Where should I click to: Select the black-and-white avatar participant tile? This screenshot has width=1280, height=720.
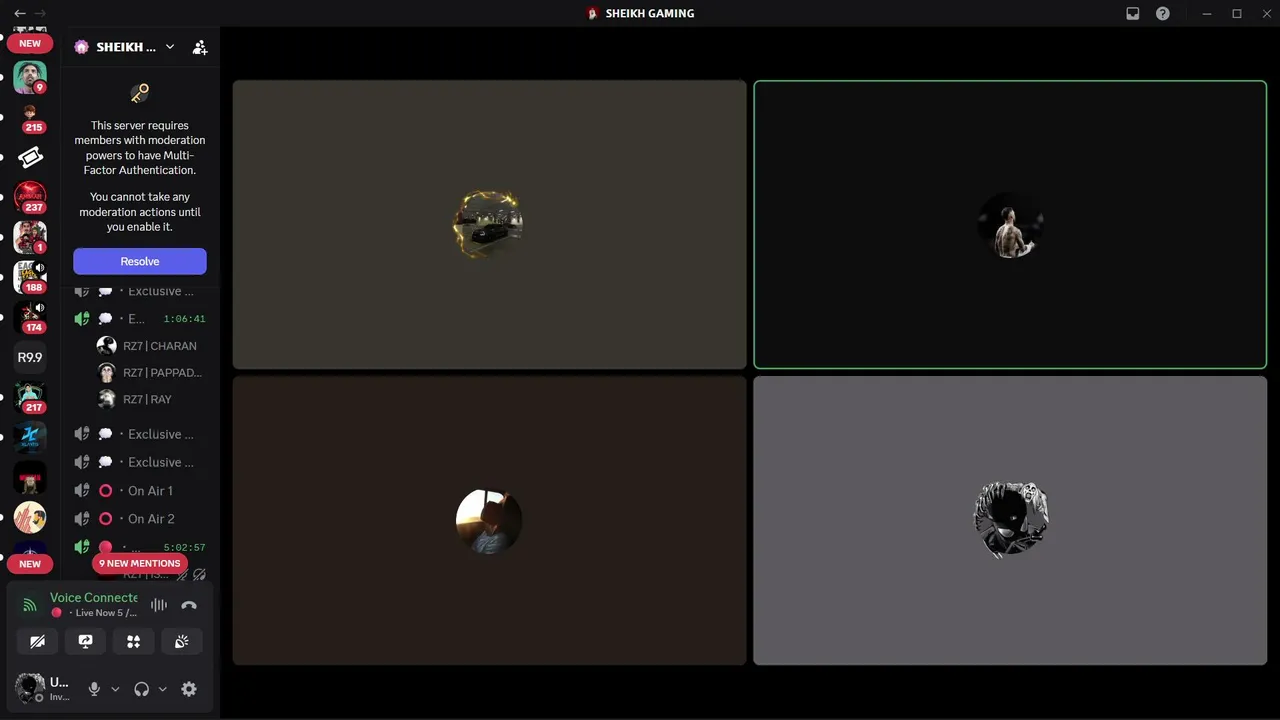pos(1010,520)
